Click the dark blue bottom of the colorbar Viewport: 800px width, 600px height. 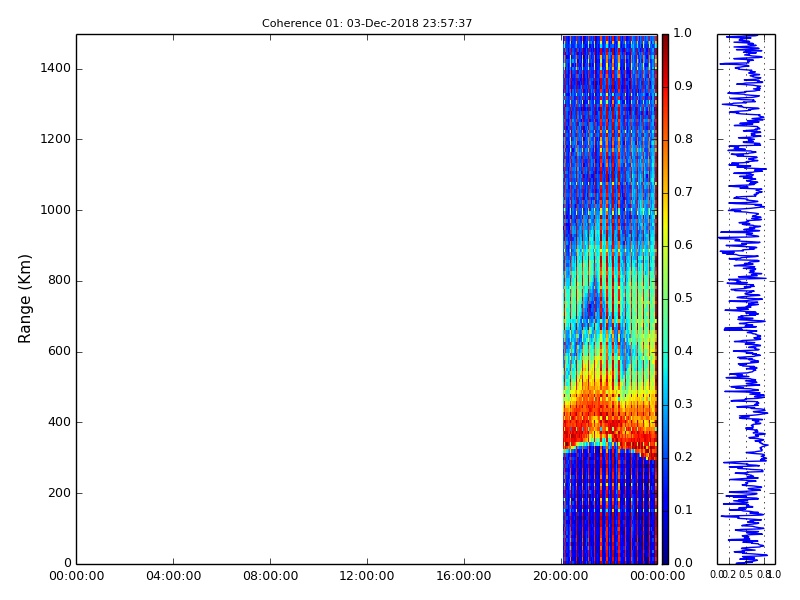pos(665,554)
